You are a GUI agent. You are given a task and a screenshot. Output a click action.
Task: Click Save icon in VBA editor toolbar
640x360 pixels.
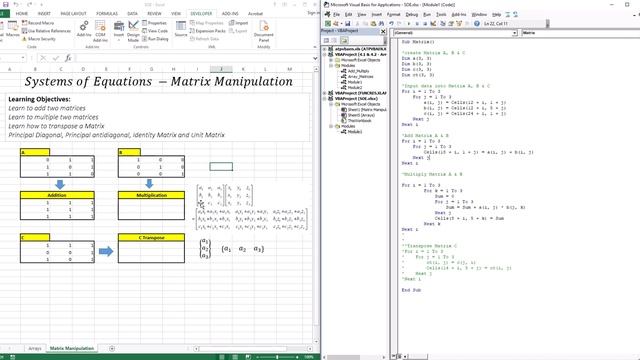pyautogui.click(x=348, y=24)
